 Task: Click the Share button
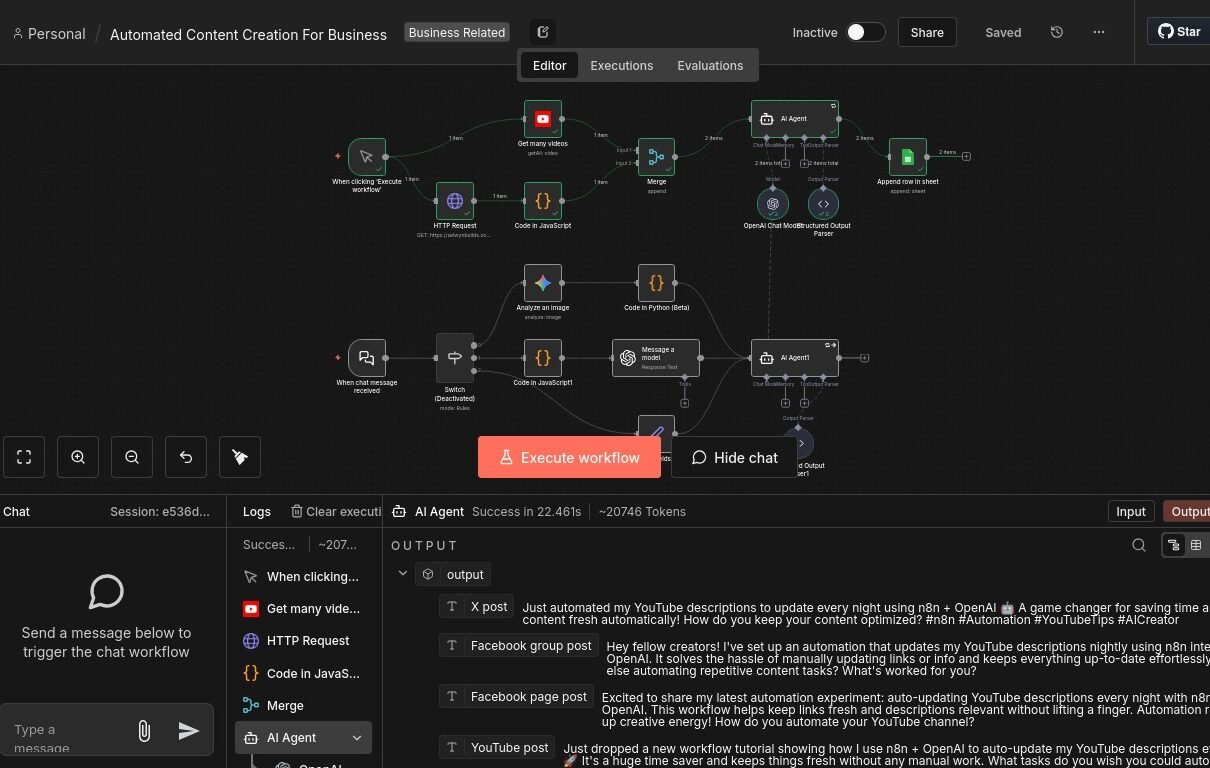pos(927,32)
